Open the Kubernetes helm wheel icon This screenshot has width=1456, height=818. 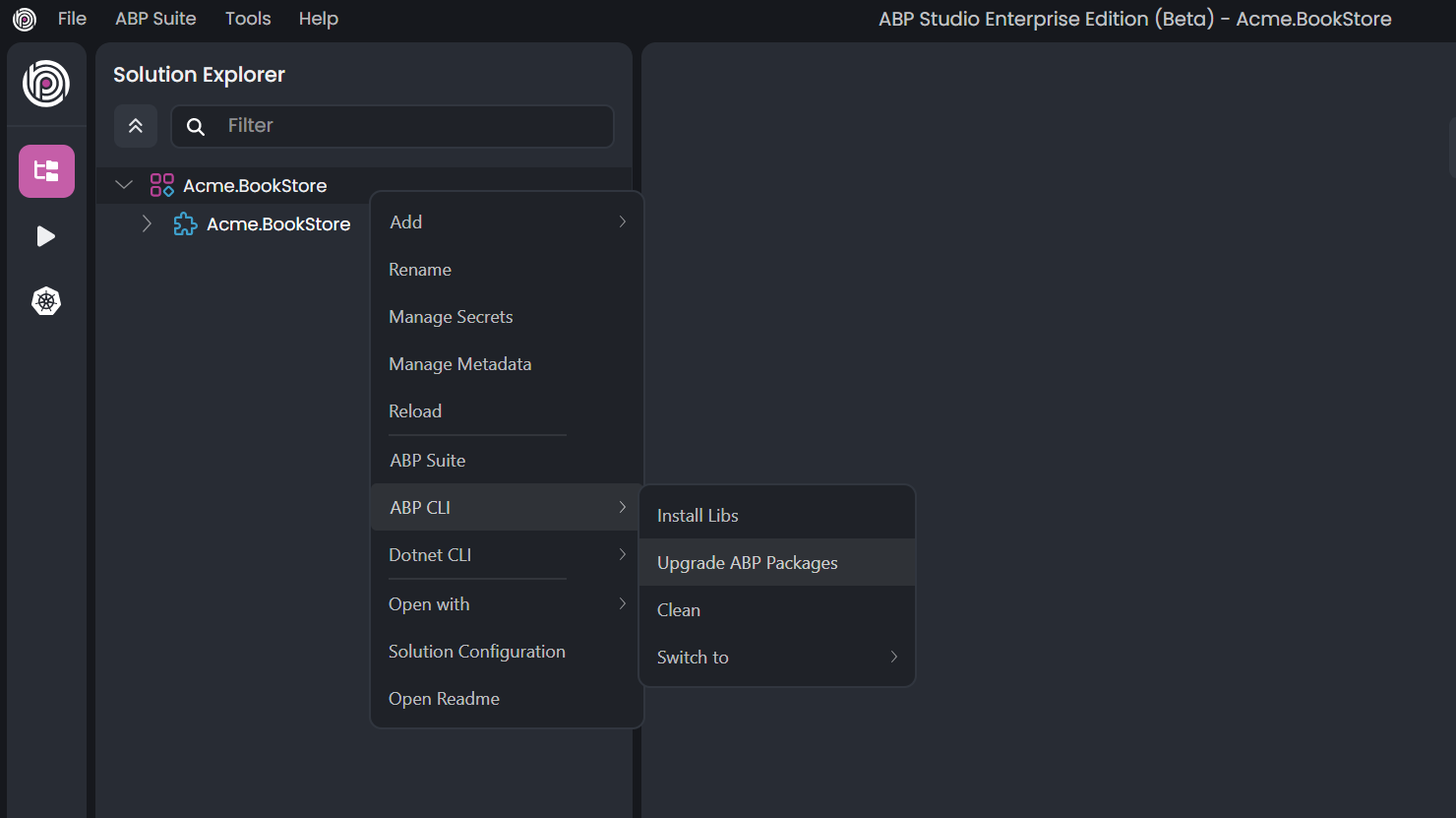(46, 301)
